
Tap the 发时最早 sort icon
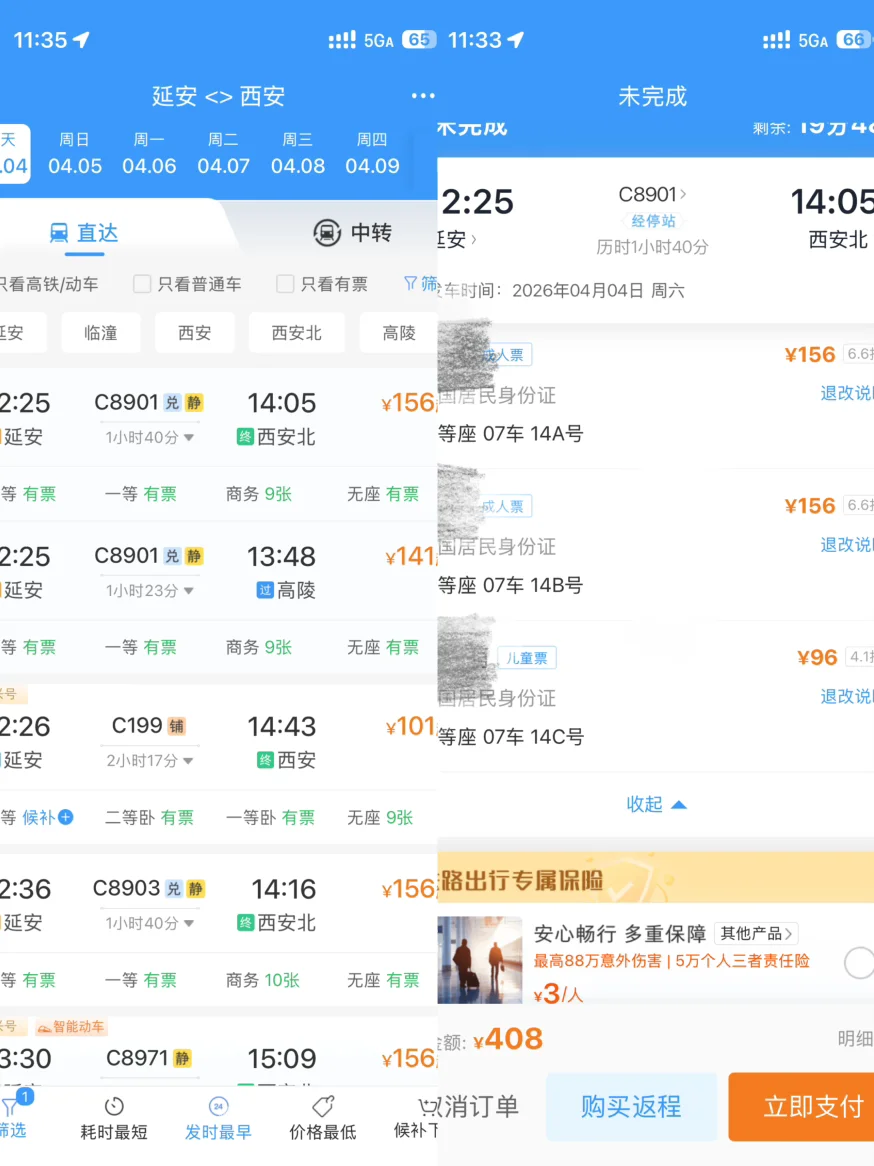click(218, 1107)
